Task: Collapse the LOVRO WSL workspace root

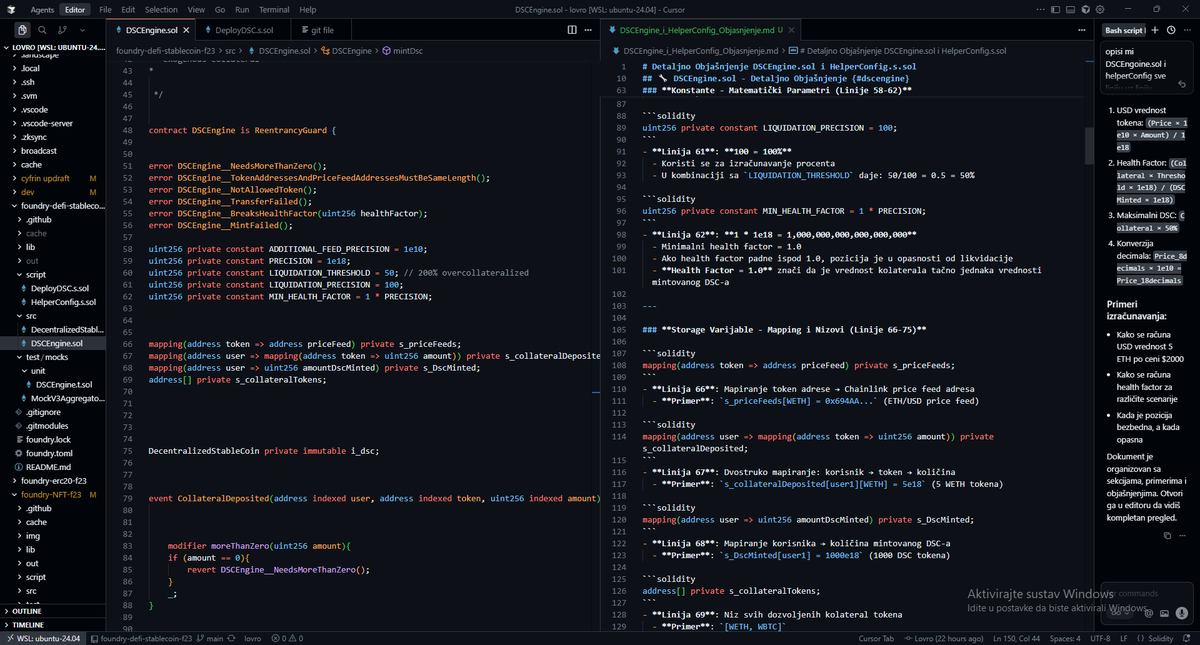Action: [53, 47]
